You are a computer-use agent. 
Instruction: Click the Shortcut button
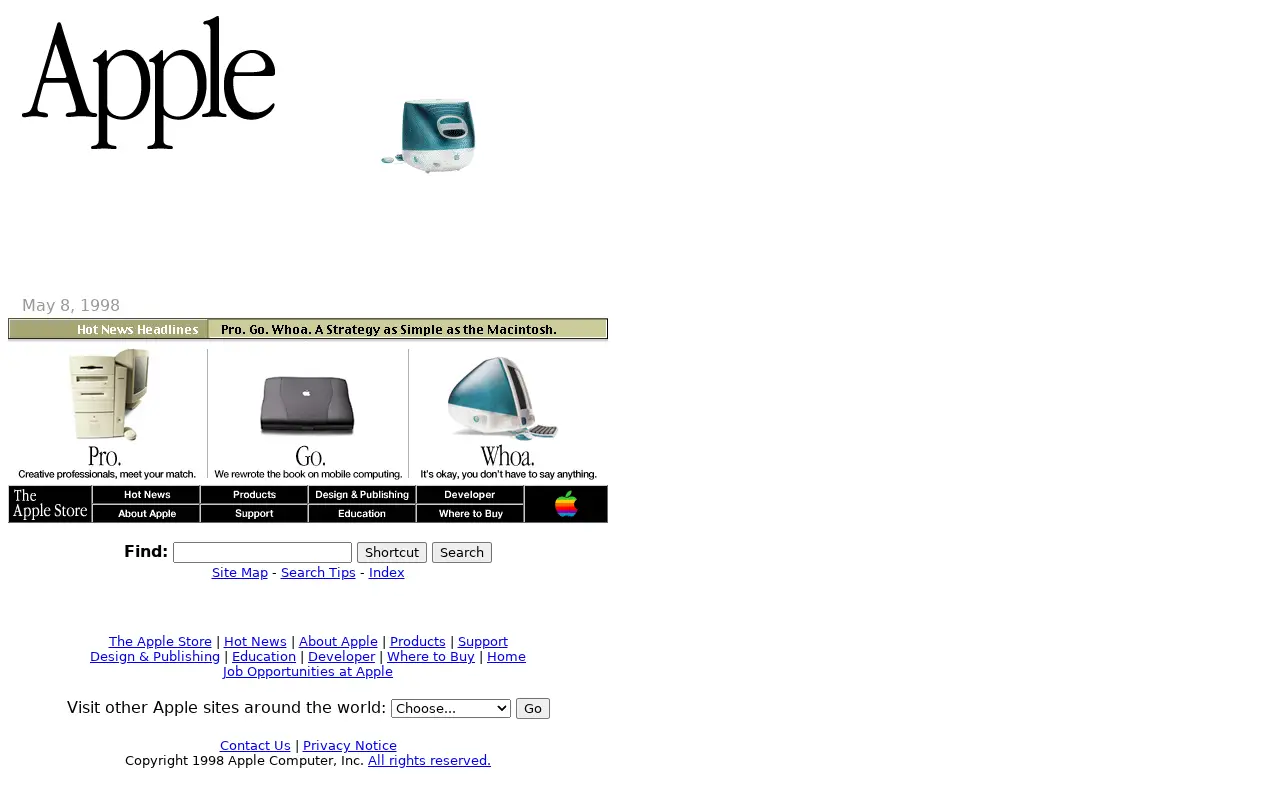point(392,552)
